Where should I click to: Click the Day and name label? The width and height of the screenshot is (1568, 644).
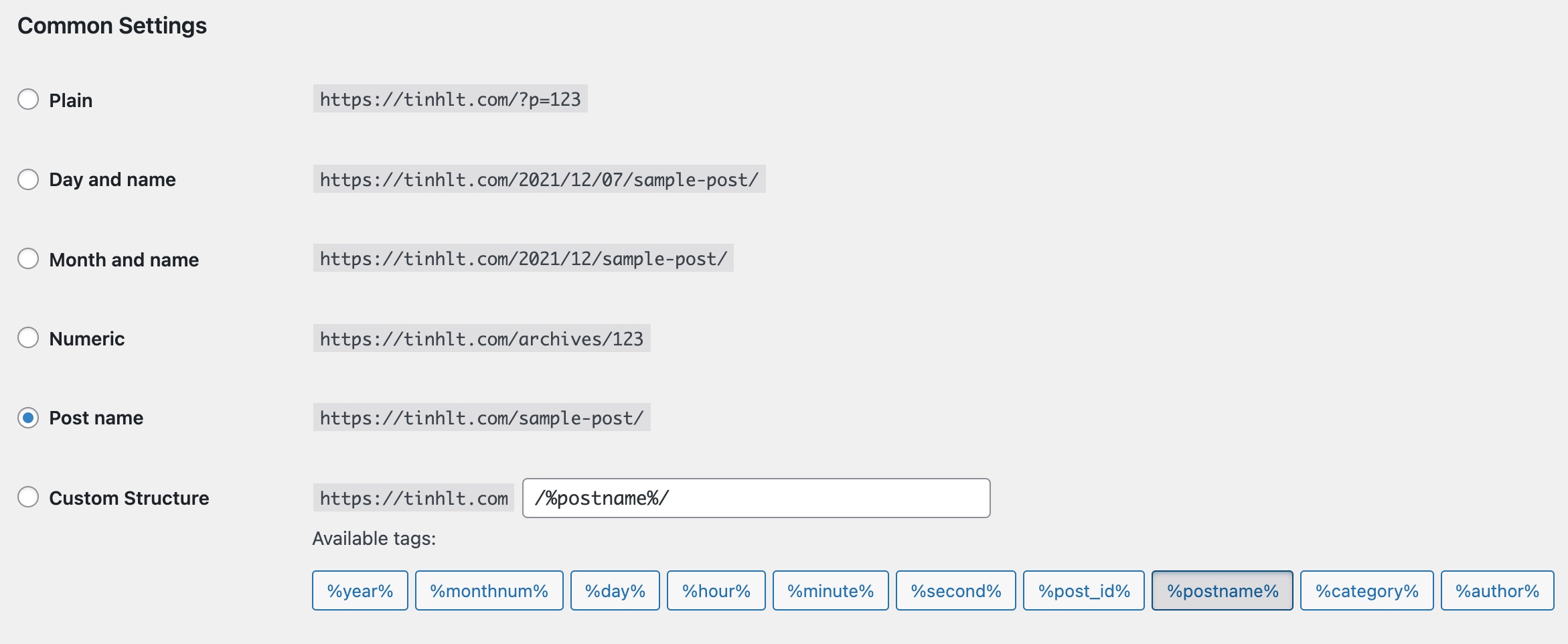click(112, 179)
